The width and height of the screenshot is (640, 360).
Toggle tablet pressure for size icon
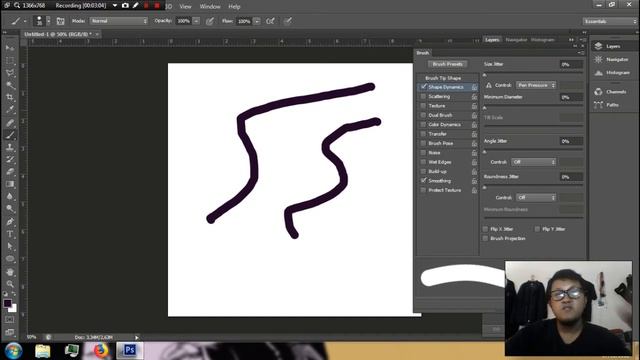pos(288,21)
